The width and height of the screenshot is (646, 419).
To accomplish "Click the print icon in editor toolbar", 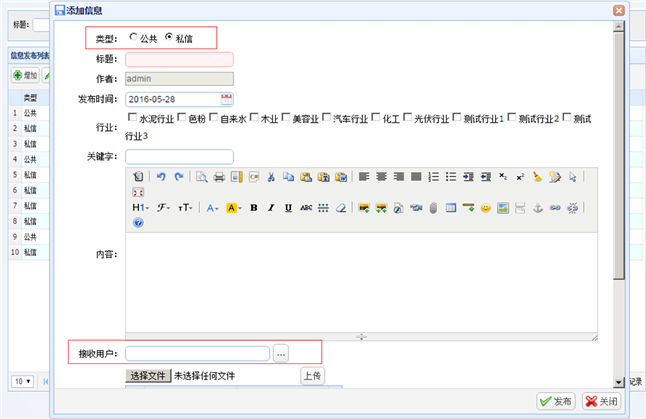I will pos(219,177).
